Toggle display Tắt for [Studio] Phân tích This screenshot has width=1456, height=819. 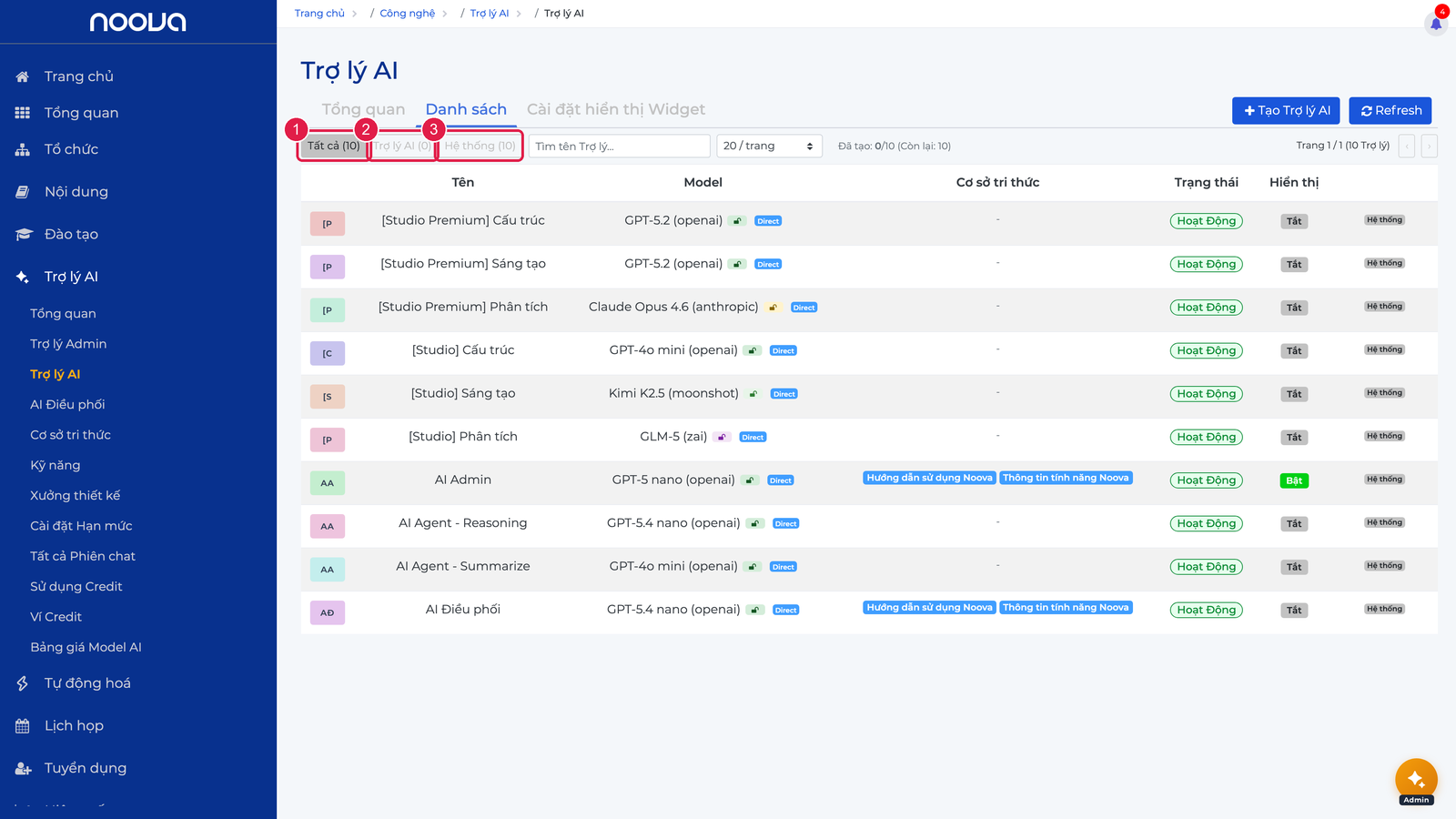(1294, 438)
